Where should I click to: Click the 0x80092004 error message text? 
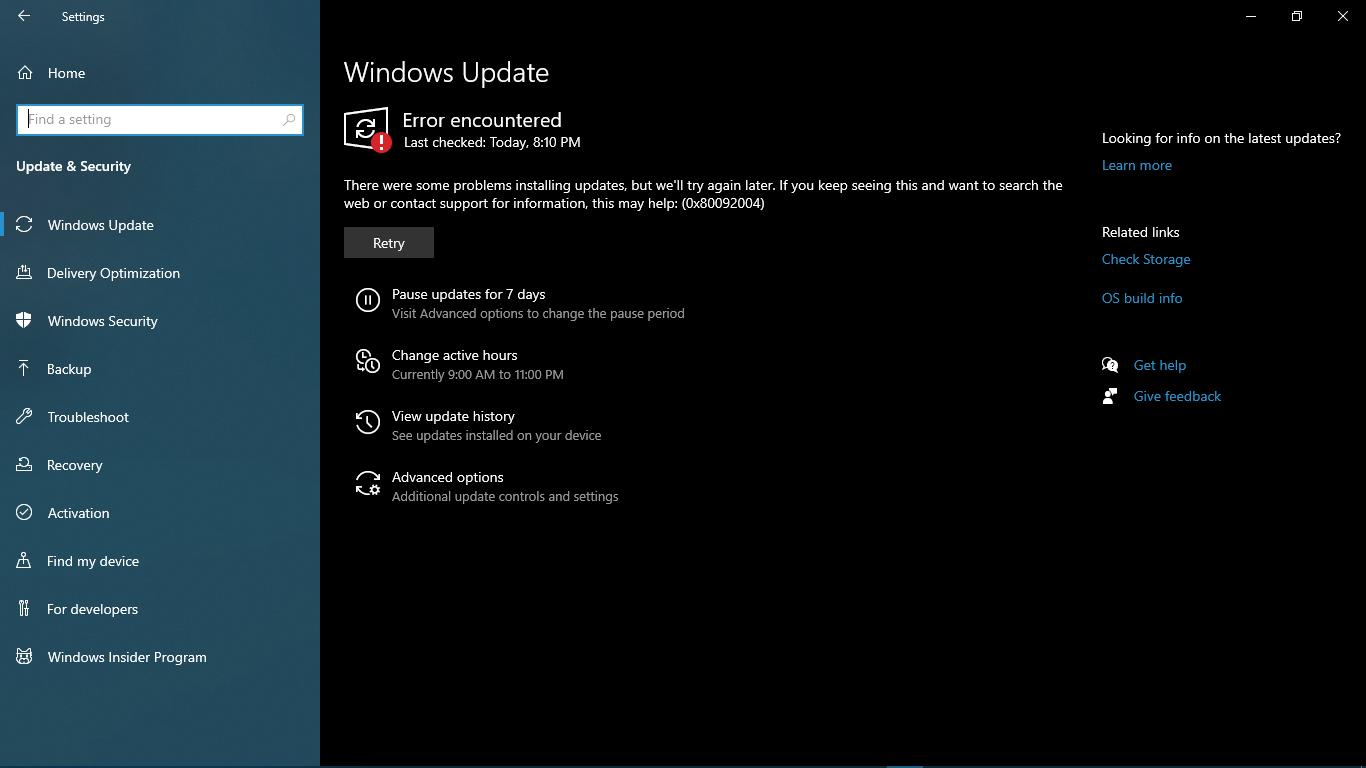click(x=703, y=194)
